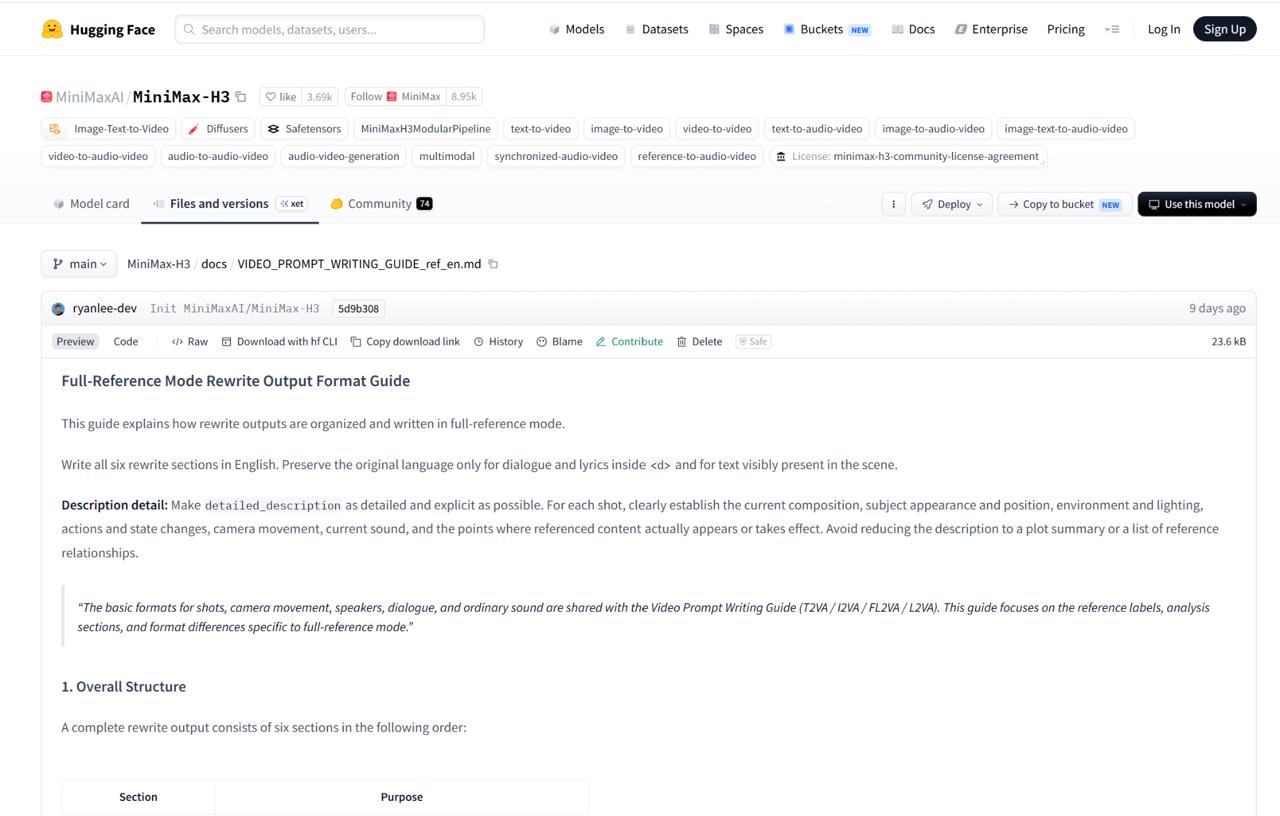Click the synchronized-audio-video tag
The width and height of the screenshot is (1280, 816).
[556, 157]
